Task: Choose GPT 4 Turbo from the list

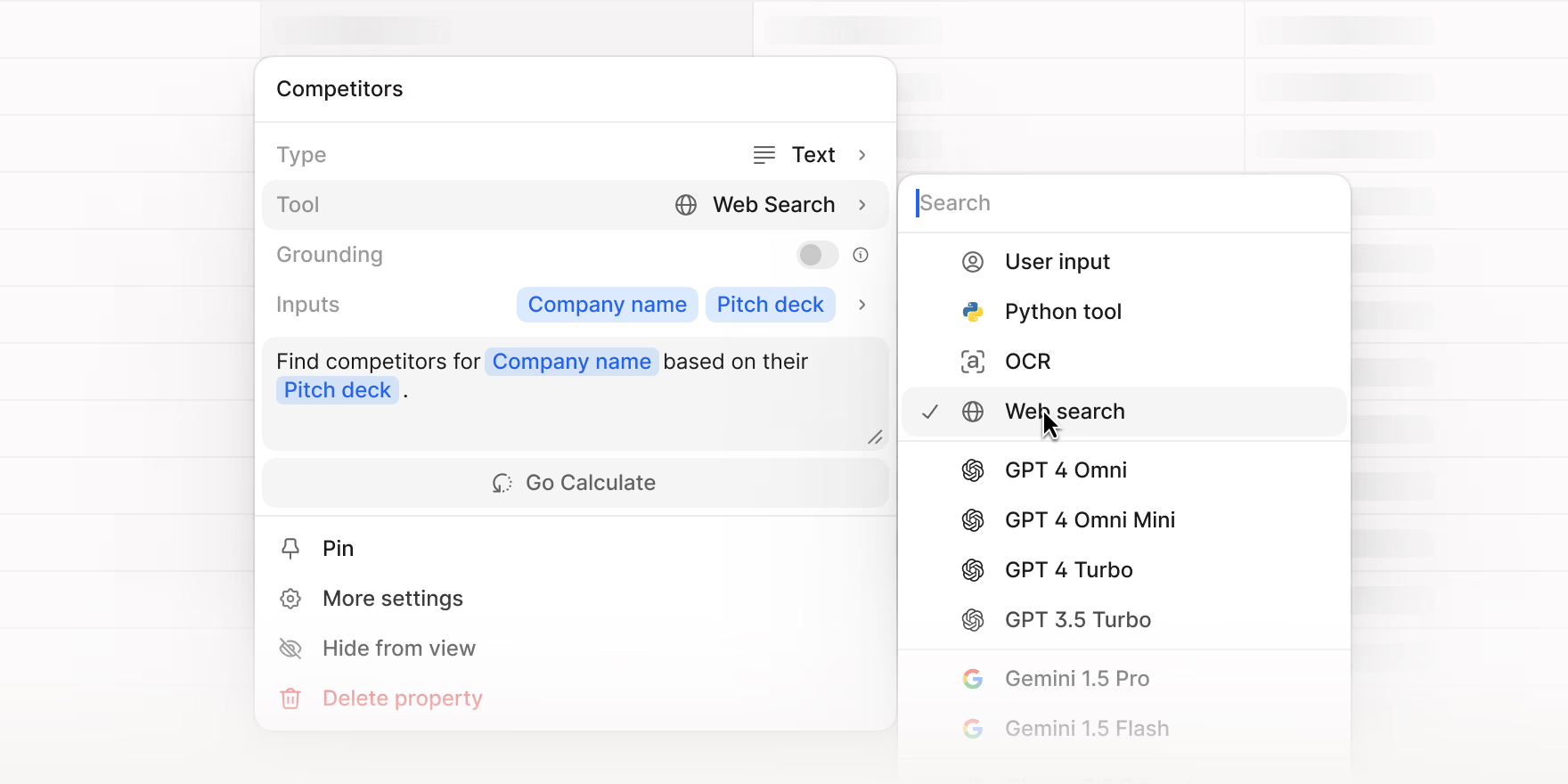Action: point(1068,570)
